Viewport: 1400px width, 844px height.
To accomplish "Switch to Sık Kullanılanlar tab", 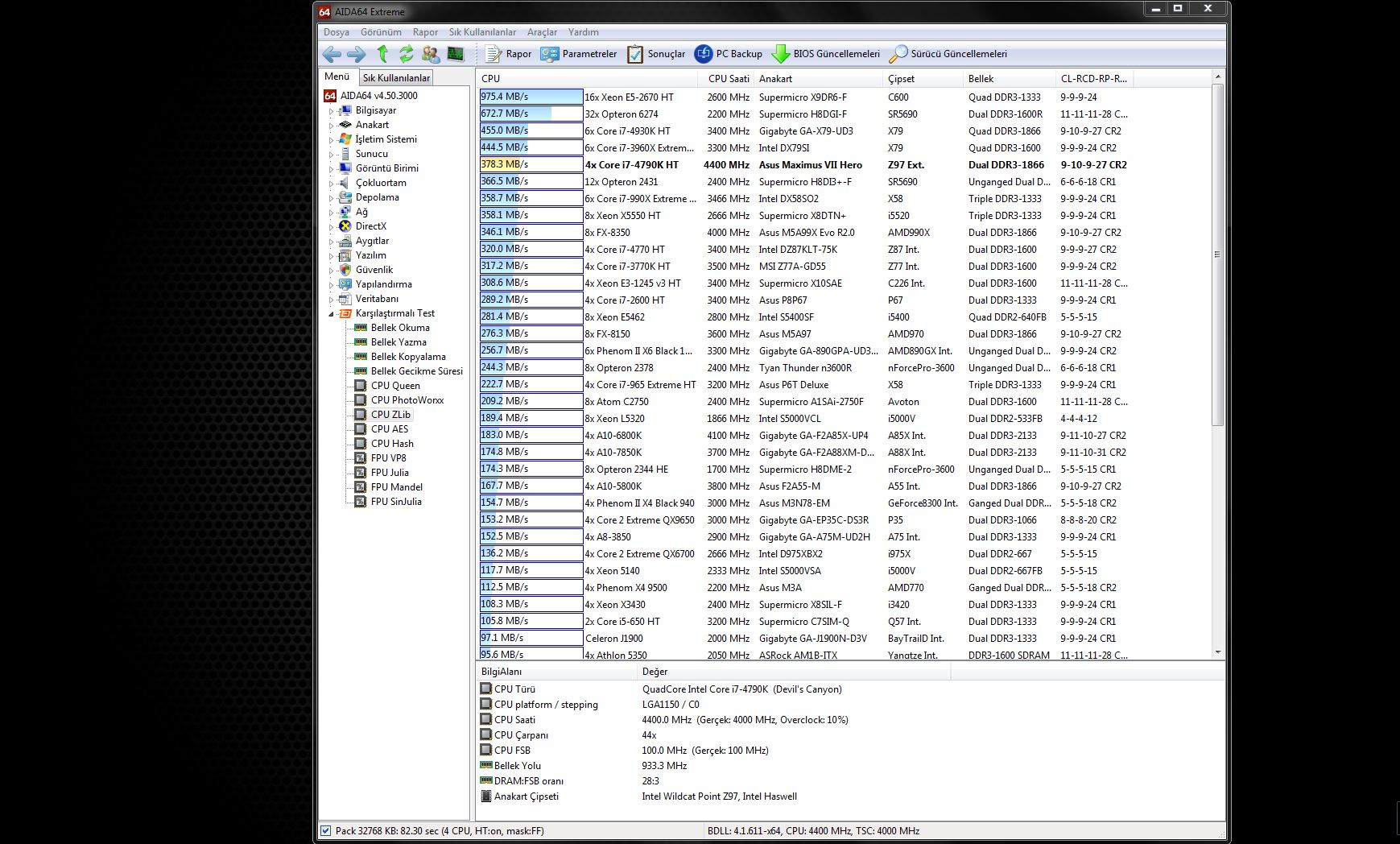I will pyautogui.click(x=396, y=77).
